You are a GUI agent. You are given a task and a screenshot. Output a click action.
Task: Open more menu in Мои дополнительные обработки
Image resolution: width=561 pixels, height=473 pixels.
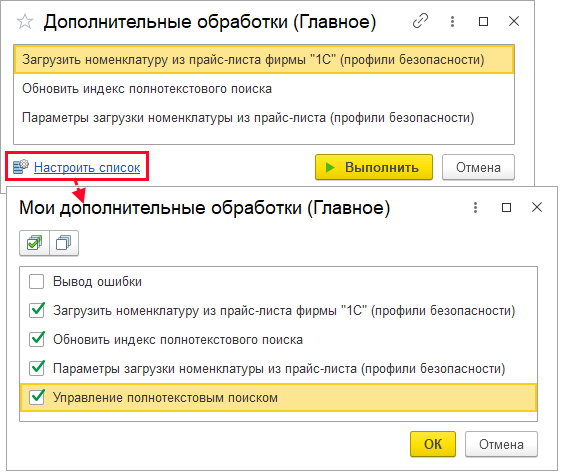[x=475, y=207]
